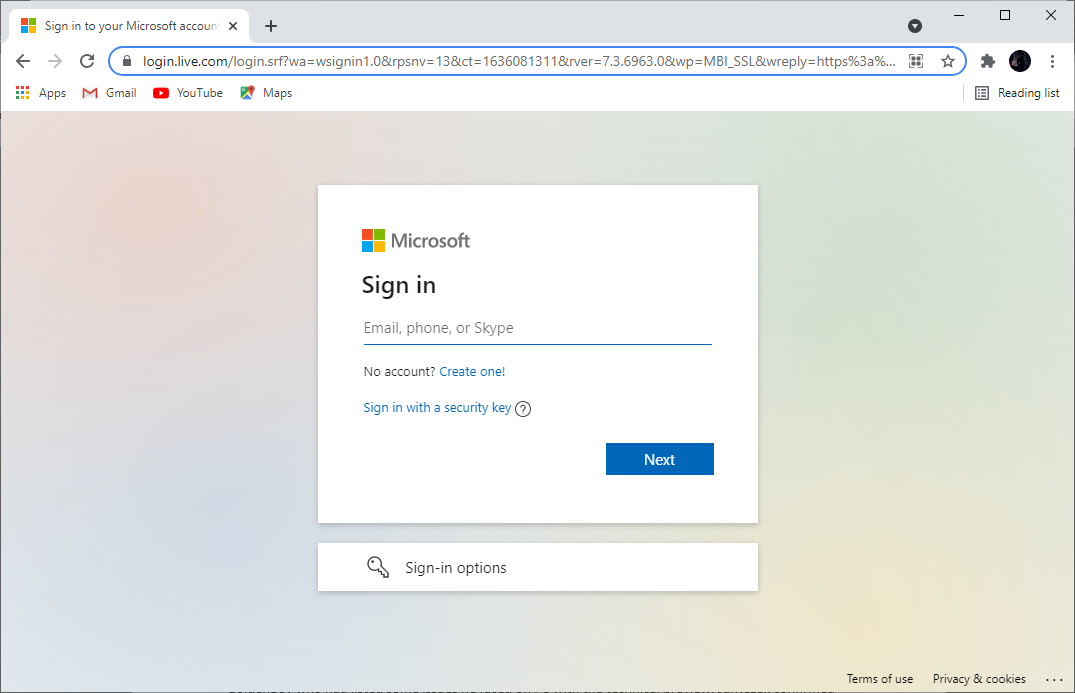Click the Sign in heading text

[399, 285]
